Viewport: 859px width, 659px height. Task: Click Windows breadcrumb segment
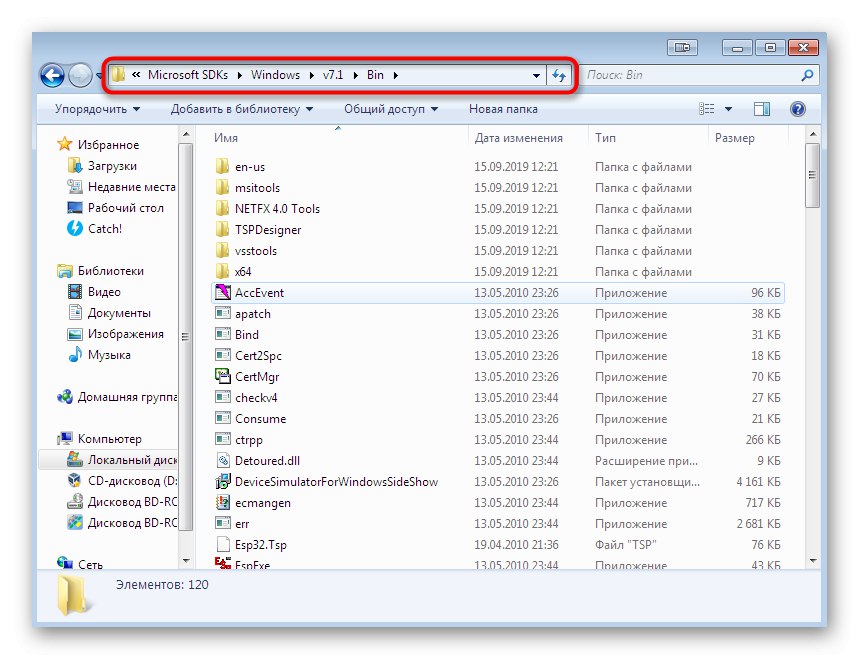(x=275, y=75)
